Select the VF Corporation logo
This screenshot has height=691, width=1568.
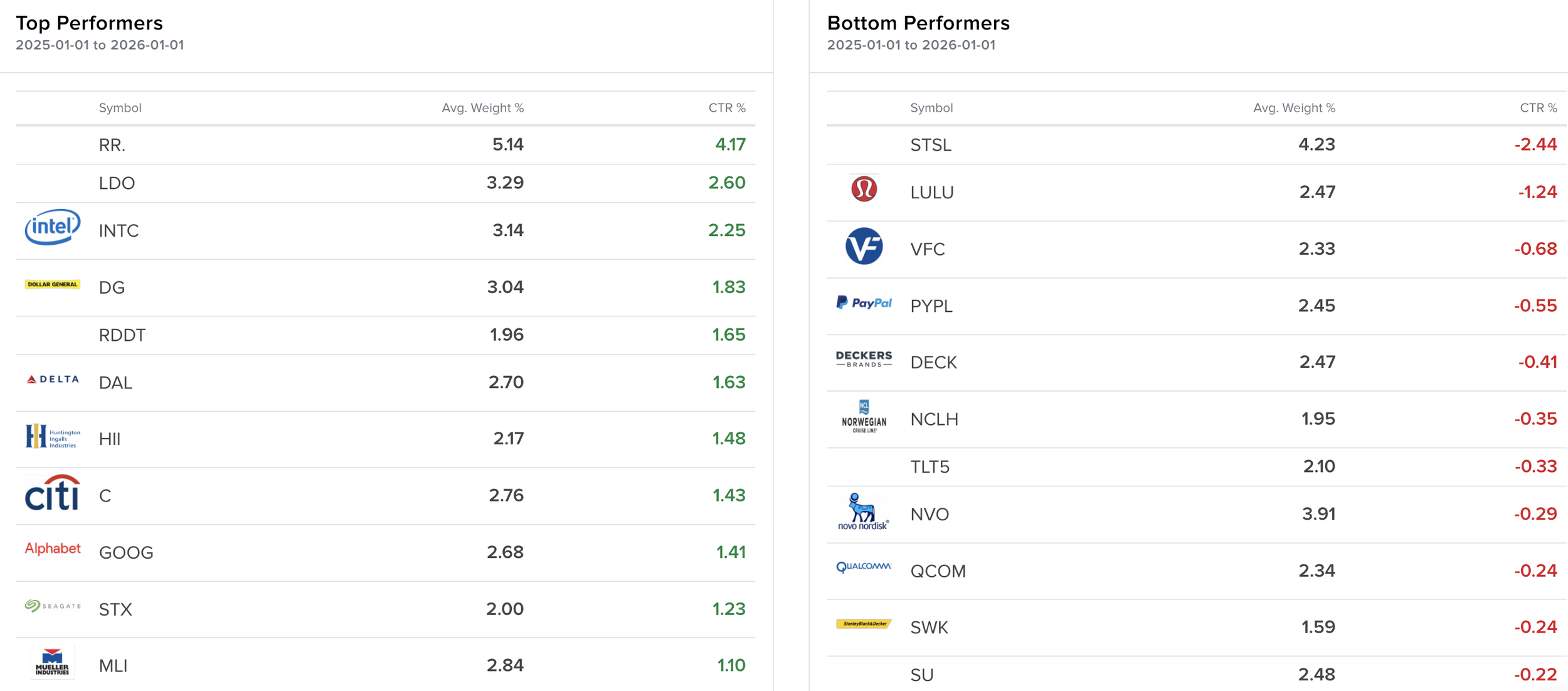tap(864, 245)
